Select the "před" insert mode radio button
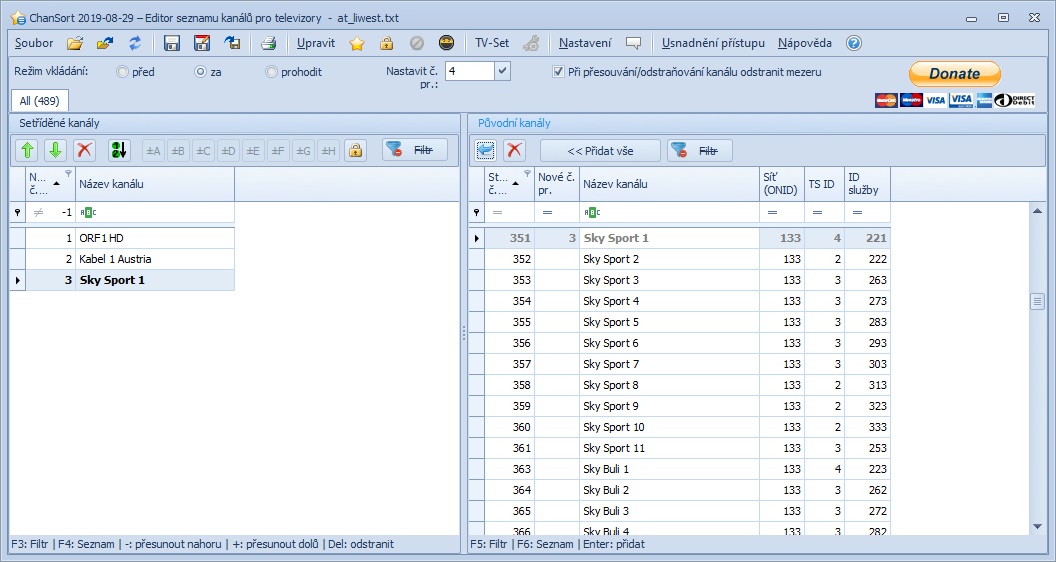 click(x=123, y=72)
